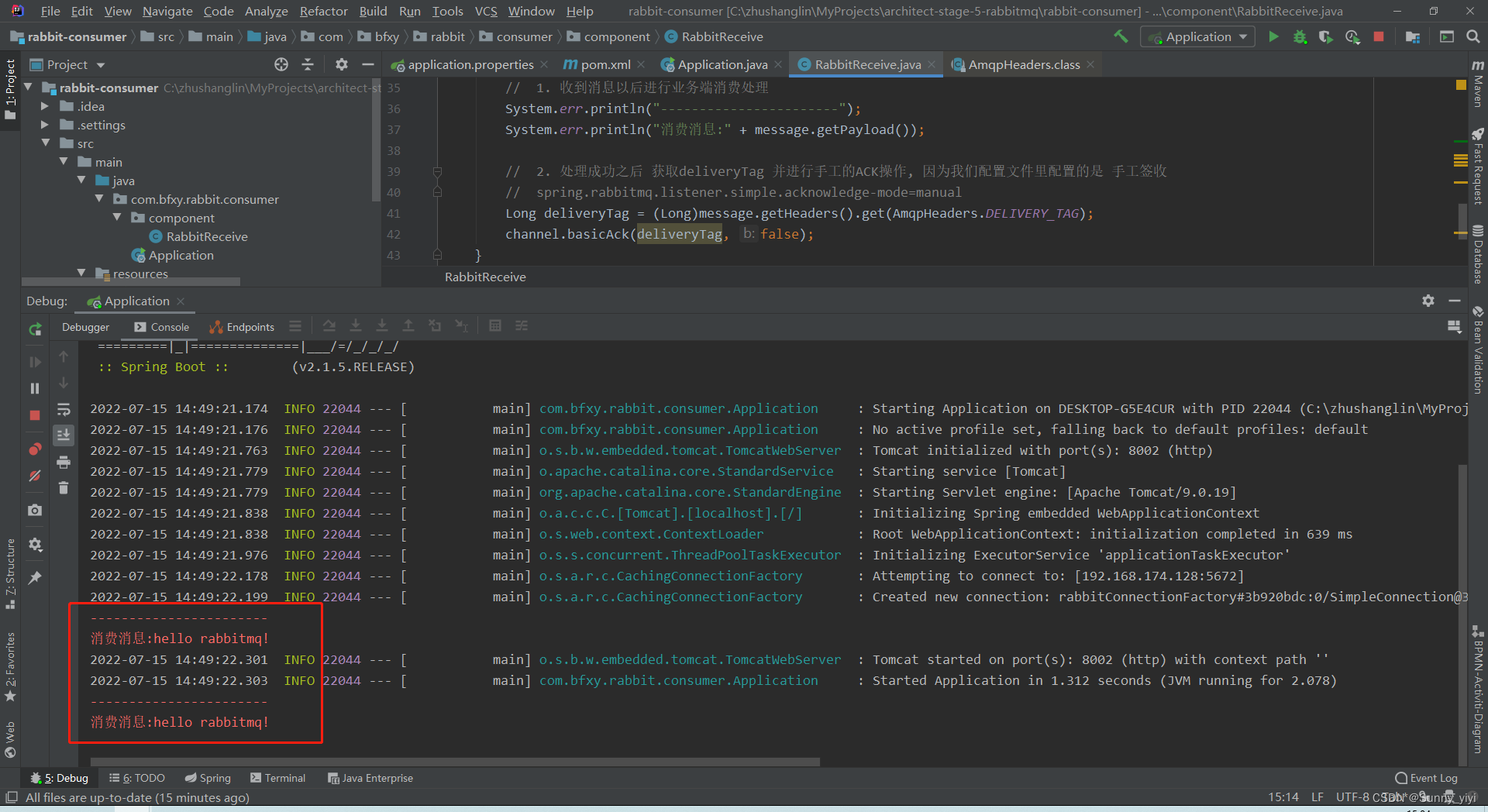Run Application with coverage
The height and width of the screenshot is (812, 1488).
point(1326,36)
